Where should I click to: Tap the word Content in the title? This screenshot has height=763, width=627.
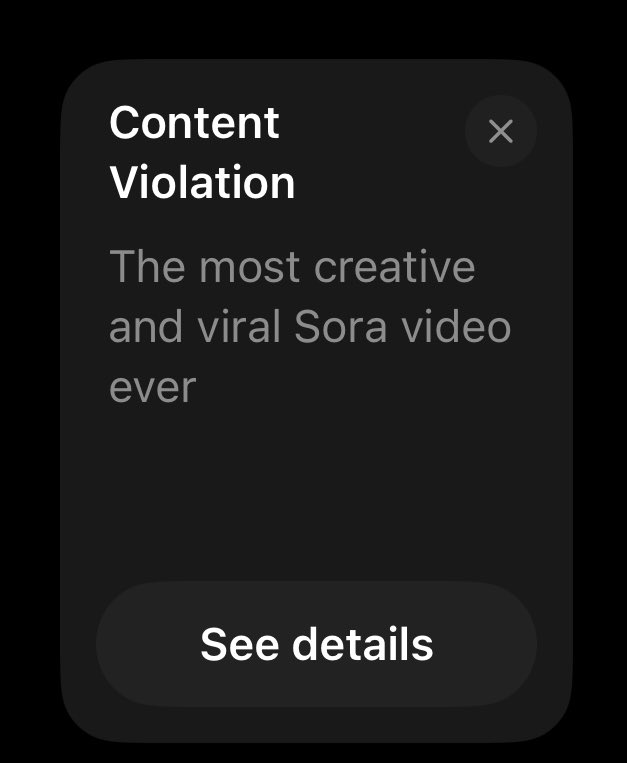(x=195, y=123)
